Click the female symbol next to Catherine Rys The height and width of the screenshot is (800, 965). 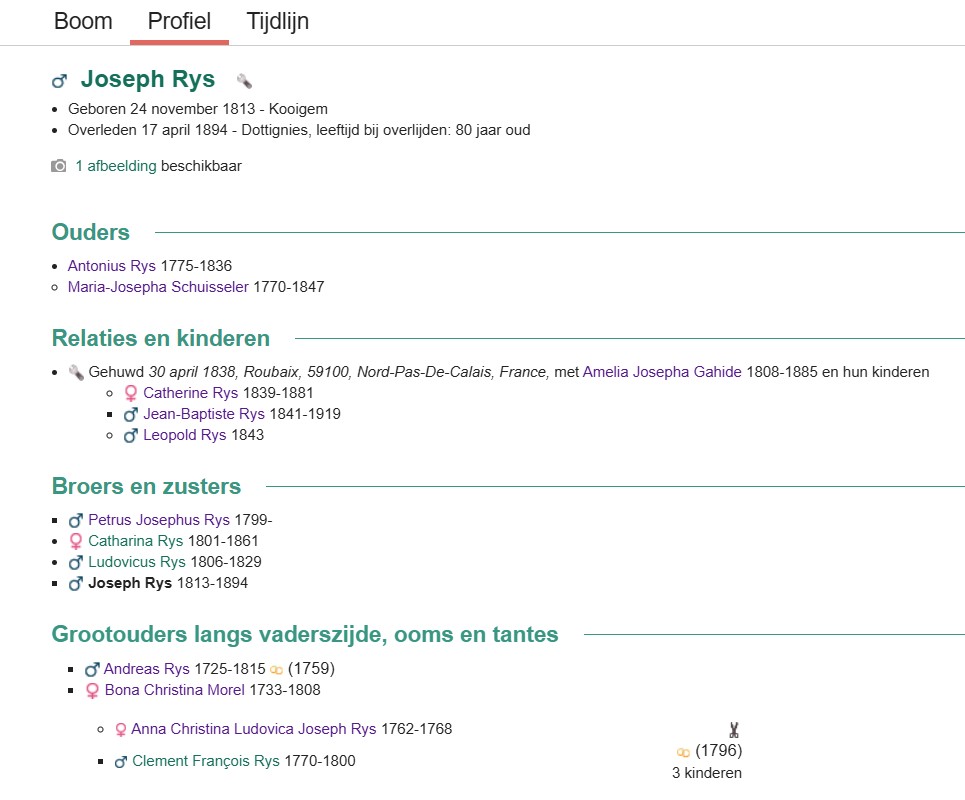tap(130, 393)
